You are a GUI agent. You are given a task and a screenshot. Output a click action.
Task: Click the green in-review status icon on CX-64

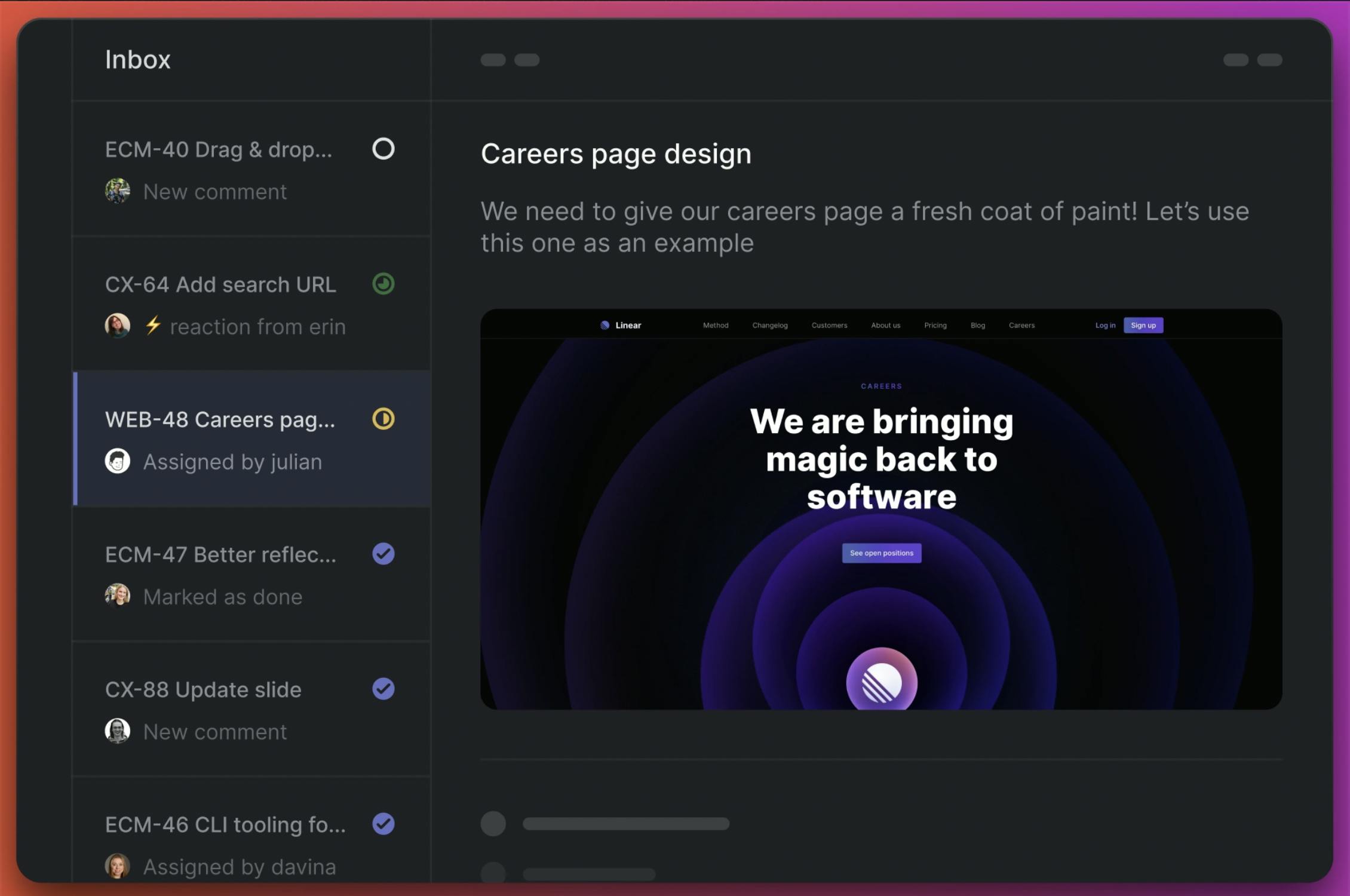click(x=383, y=284)
